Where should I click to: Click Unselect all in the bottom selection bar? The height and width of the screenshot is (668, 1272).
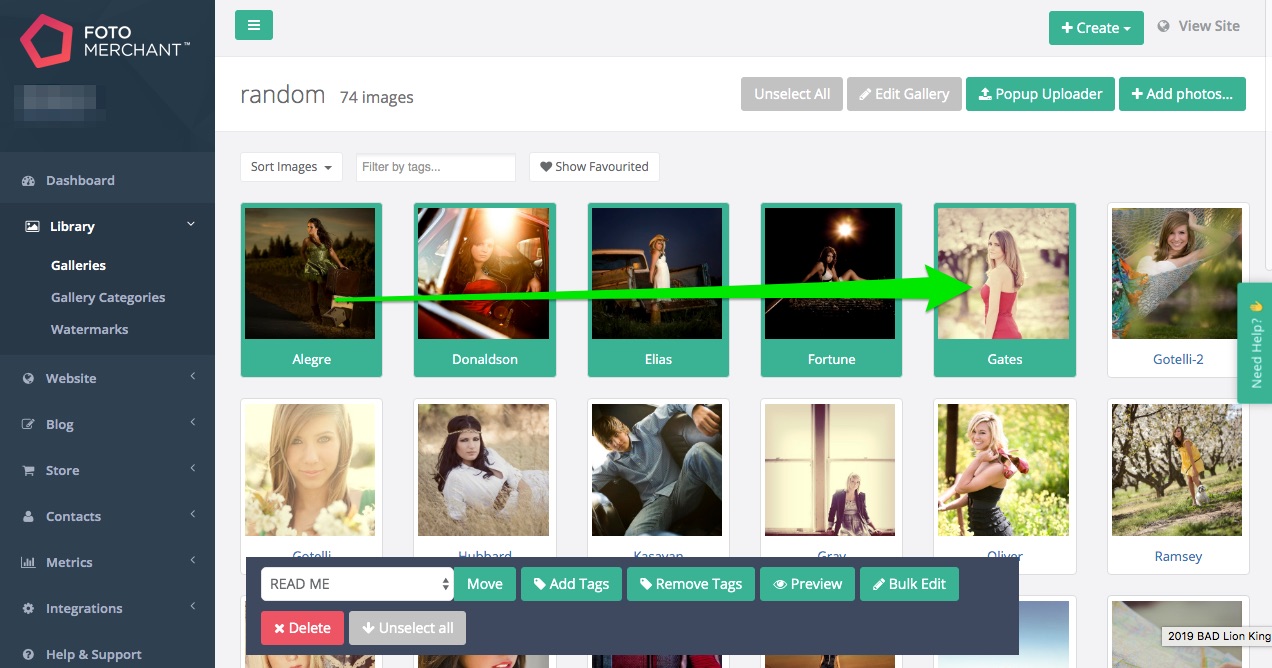[x=407, y=628]
